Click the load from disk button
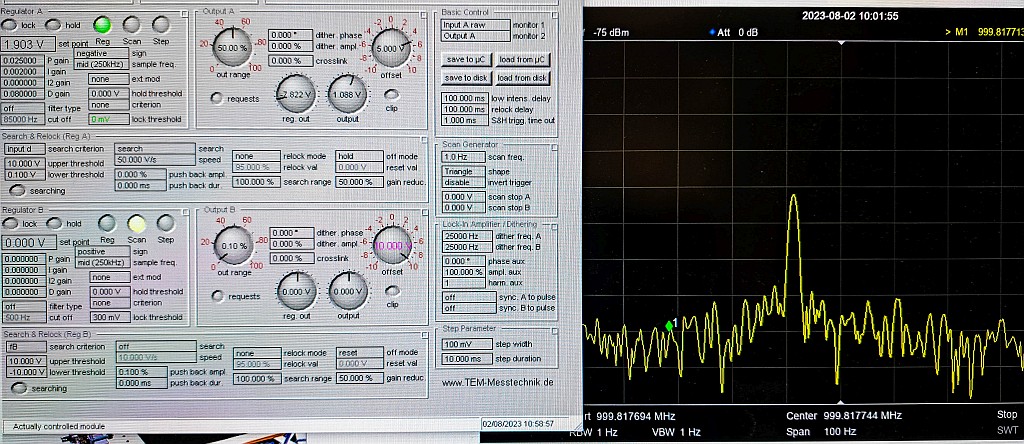Viewport: 1024px width, 444px height. point(522,78)
